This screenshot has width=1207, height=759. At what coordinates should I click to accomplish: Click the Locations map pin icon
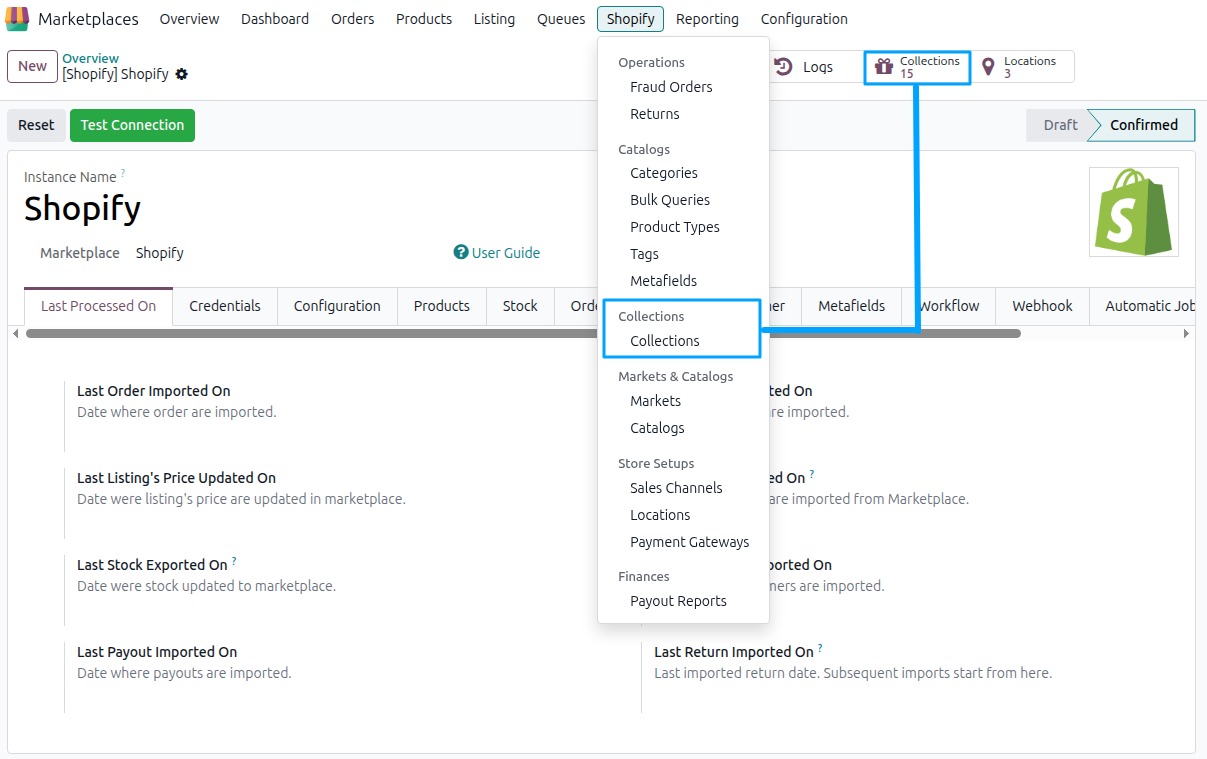pyautogui.click(x=988, y=67)
